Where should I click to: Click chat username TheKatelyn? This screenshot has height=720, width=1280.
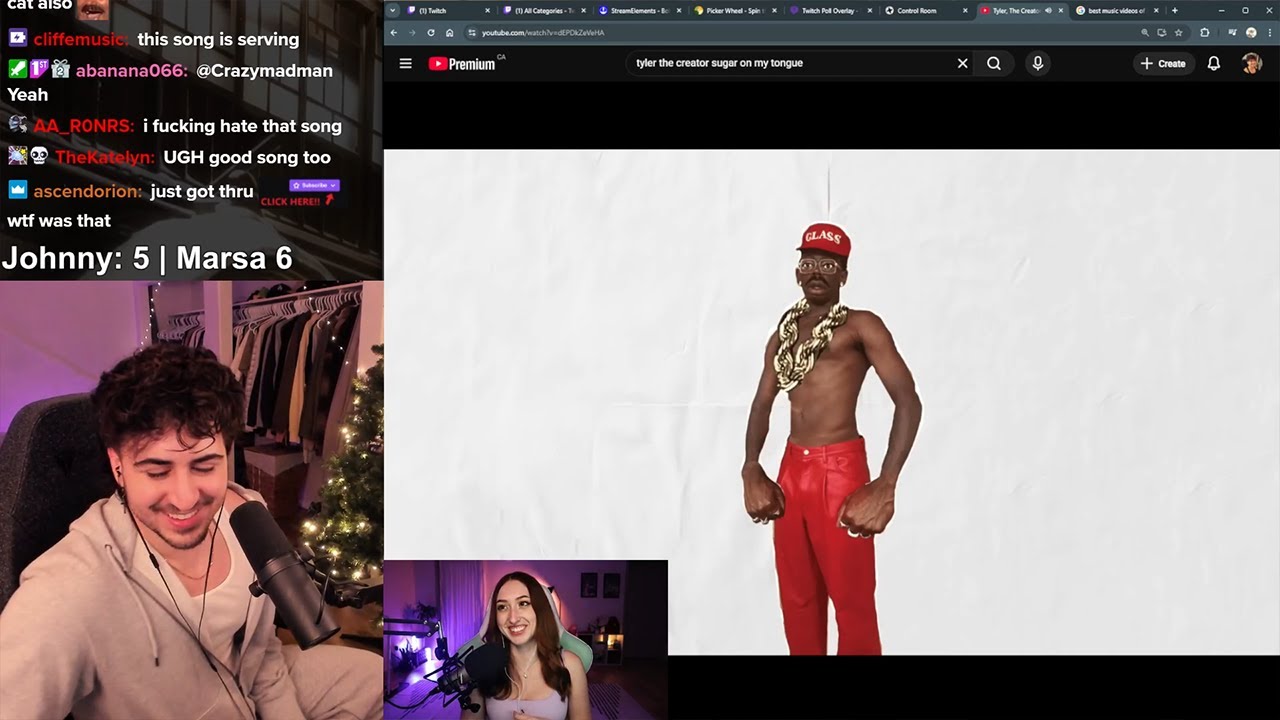(x=104, y=157)
